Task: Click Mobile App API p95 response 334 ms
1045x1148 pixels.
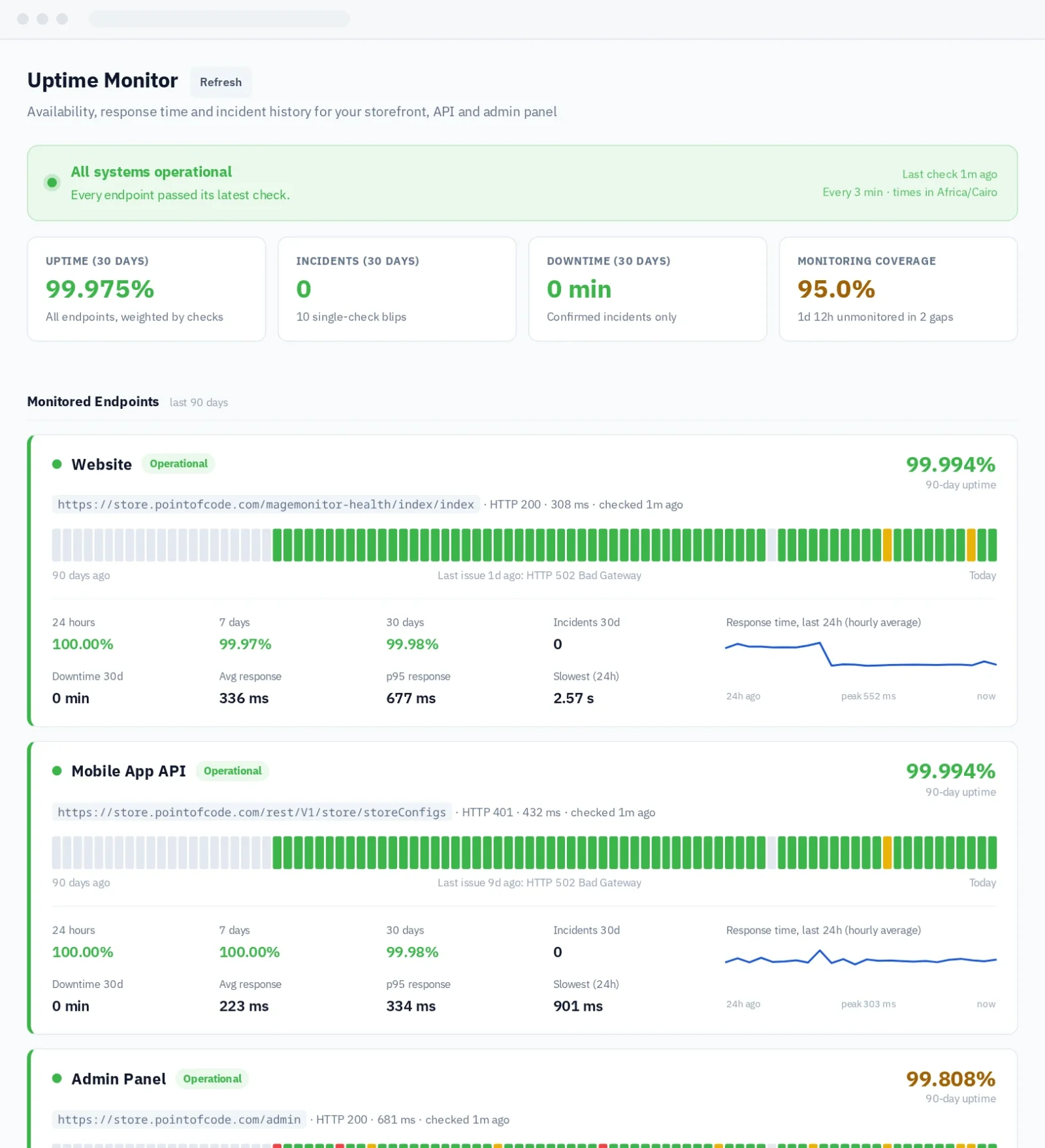Action: pyautogui.click(x=411, y=1006)
